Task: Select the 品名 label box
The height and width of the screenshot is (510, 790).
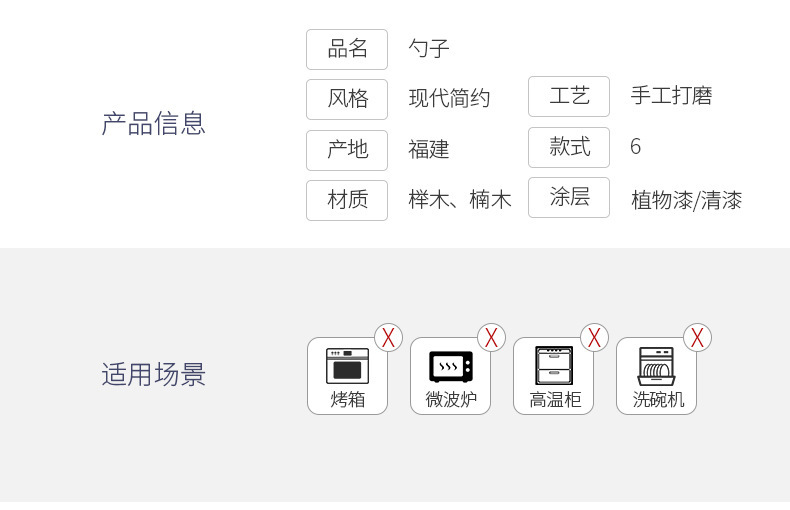Action: (x=347, y=49)
